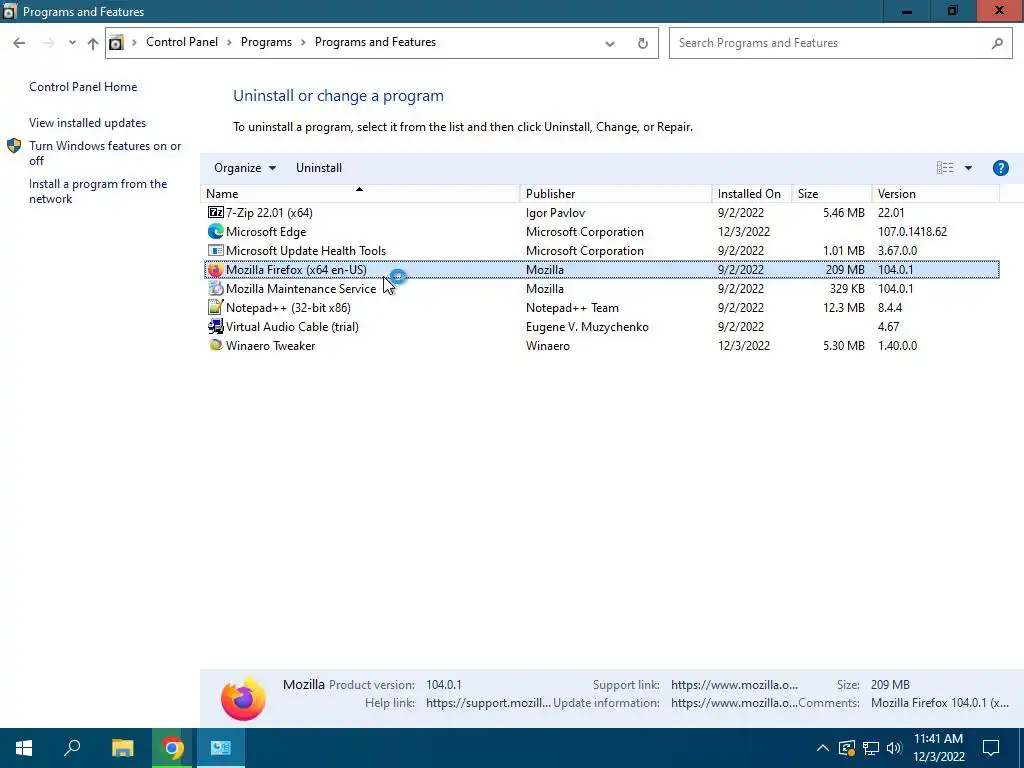Open recent locations dropdown arrow
Screen dimensions: 1024x768
[72, 43]
